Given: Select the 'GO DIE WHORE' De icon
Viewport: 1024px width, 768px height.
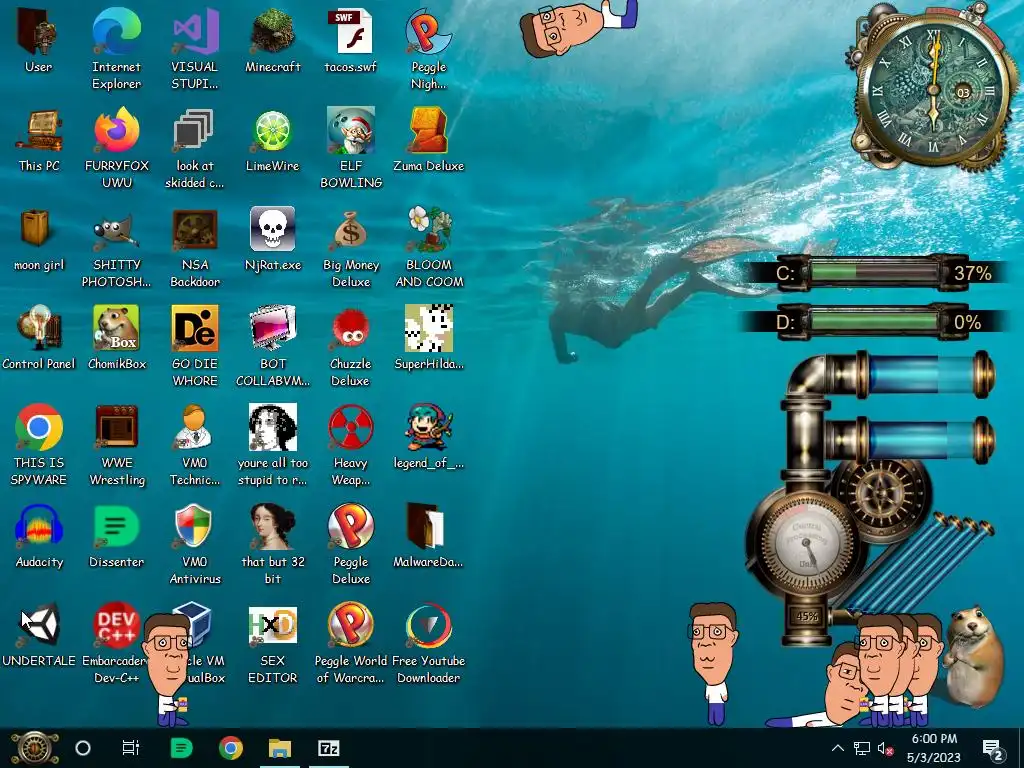Looking at the screenshot, I should click(194, 347).
